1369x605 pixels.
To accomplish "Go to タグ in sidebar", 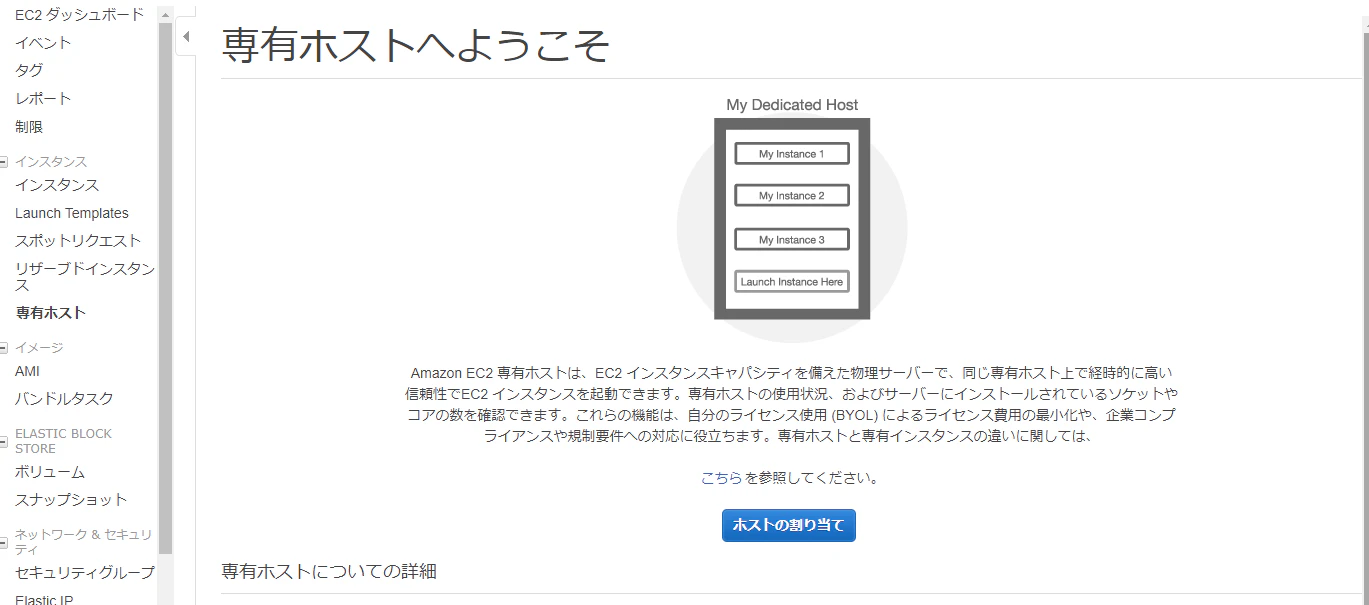I will (x=29, y=70).
